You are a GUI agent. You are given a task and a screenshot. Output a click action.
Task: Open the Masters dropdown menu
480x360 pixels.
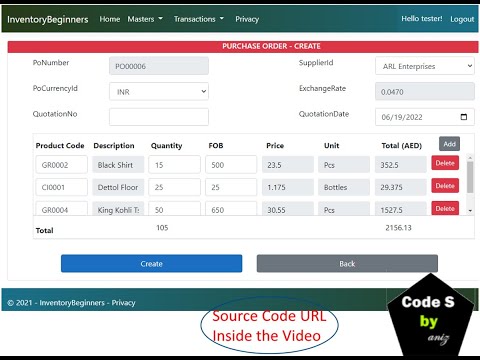[145, 19]
